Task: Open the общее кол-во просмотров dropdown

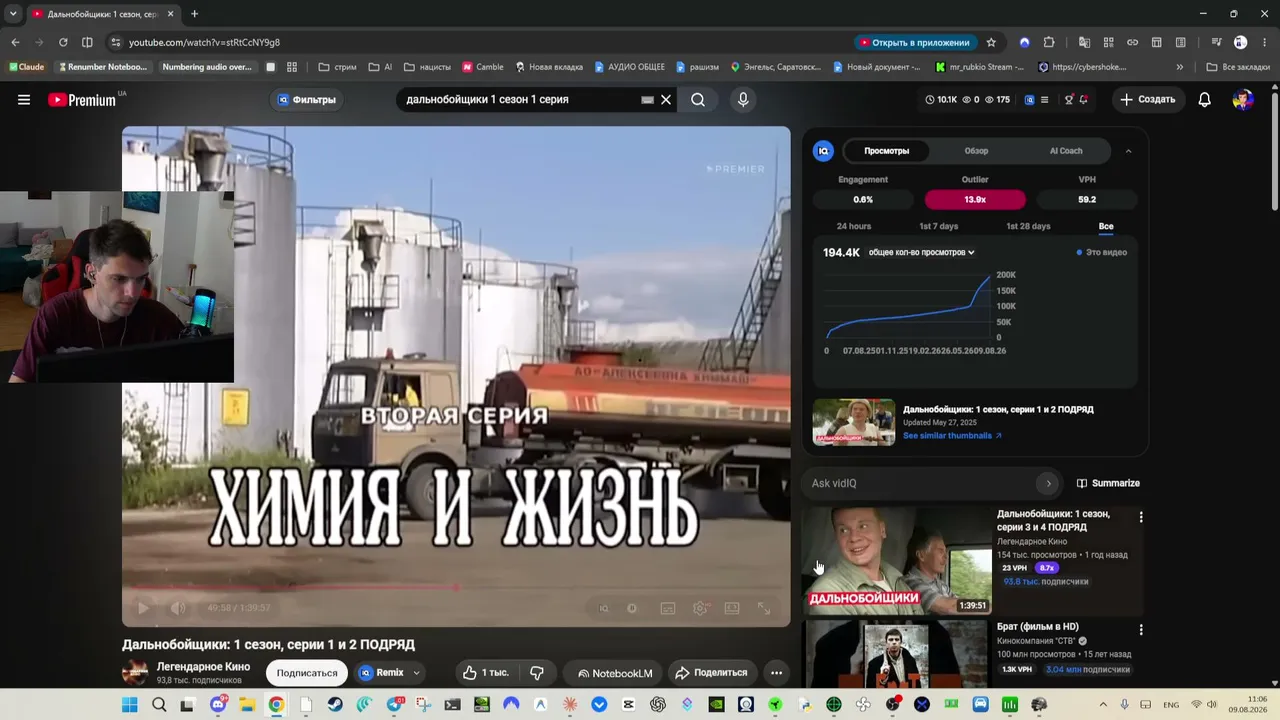Action: click(921, 253)
